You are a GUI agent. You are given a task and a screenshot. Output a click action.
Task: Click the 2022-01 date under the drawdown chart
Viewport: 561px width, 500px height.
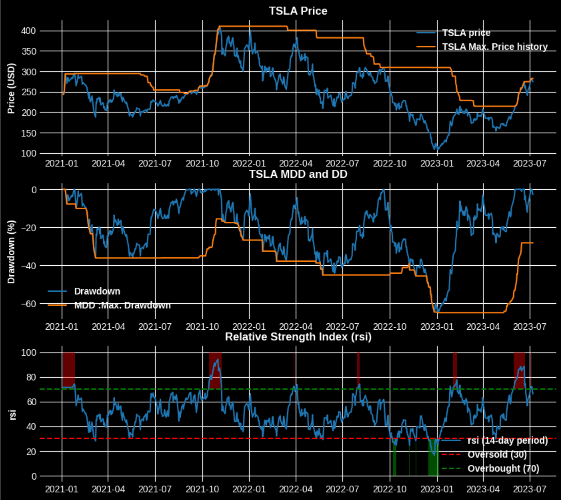tap(249, 327)
